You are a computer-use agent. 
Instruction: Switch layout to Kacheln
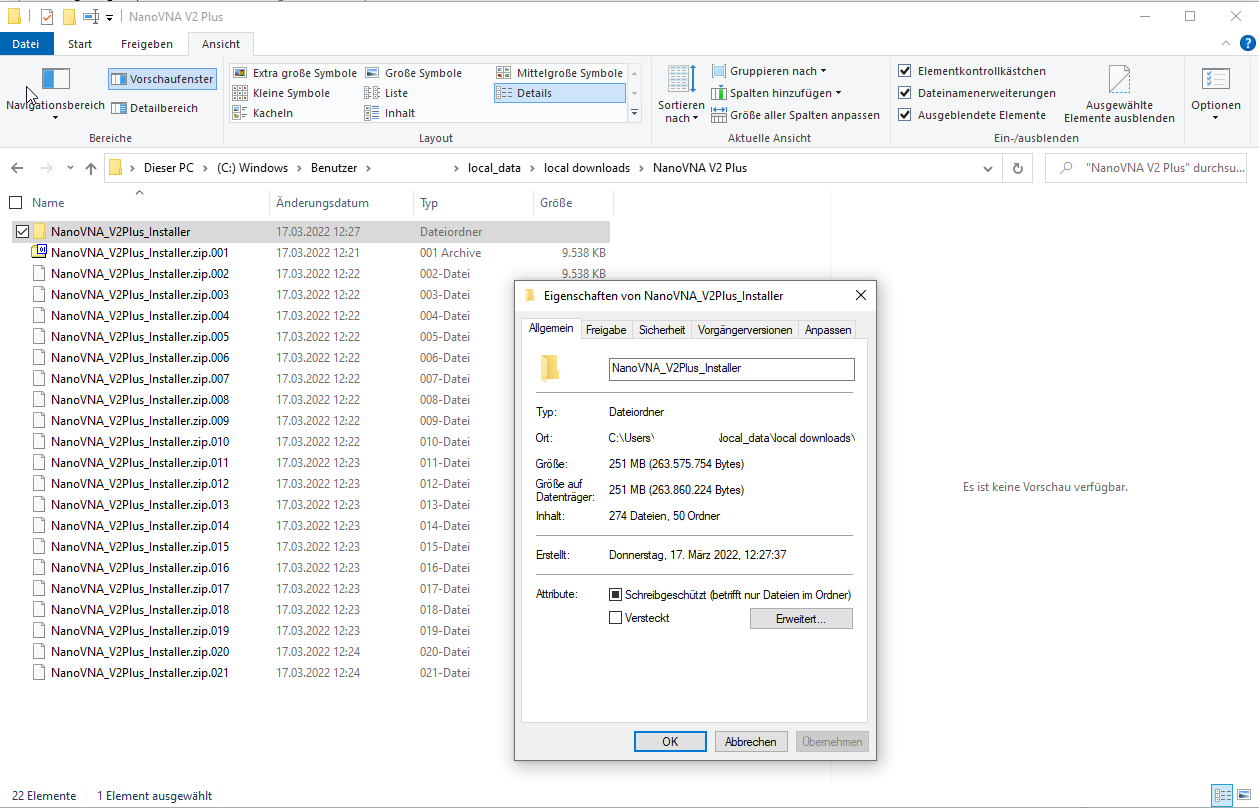click(262, 113)
